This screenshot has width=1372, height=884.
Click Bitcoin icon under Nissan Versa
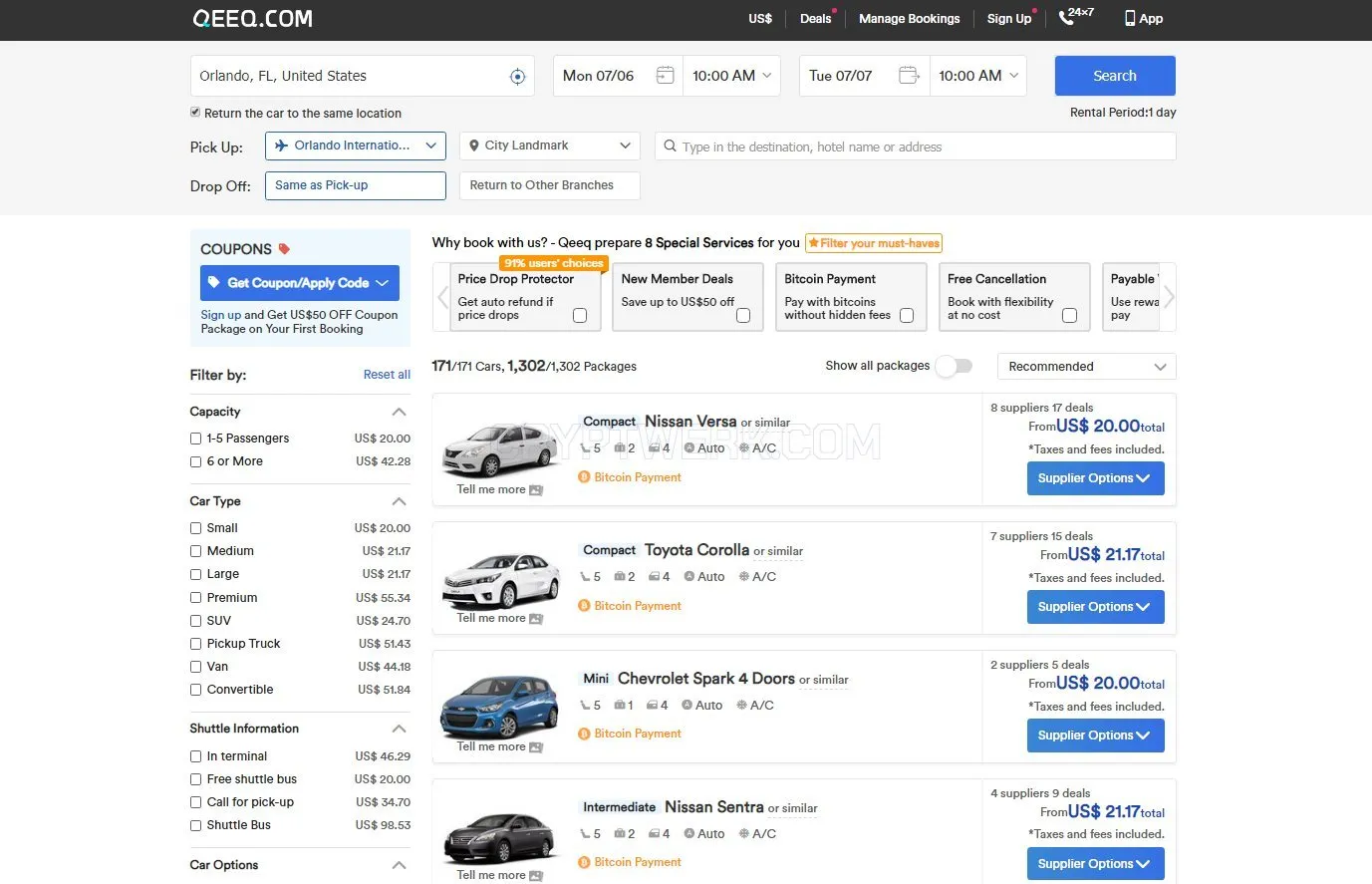(x=585, y=477)
